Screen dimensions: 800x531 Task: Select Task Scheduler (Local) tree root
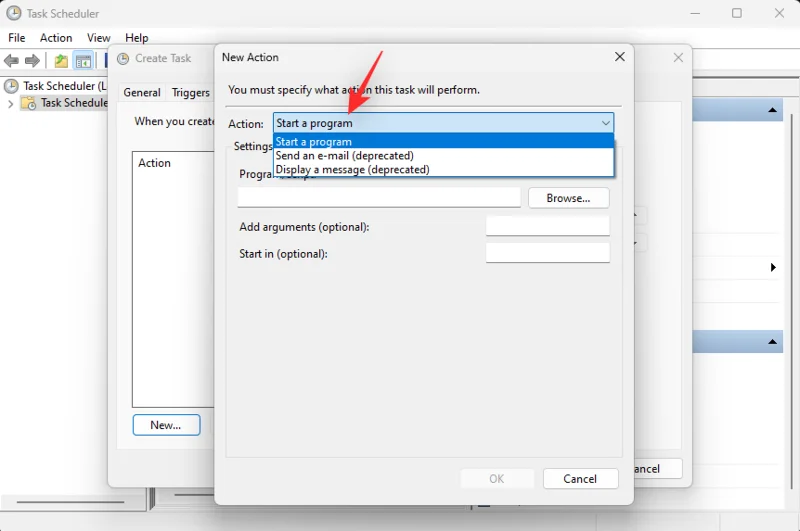[x=65, y=86]
